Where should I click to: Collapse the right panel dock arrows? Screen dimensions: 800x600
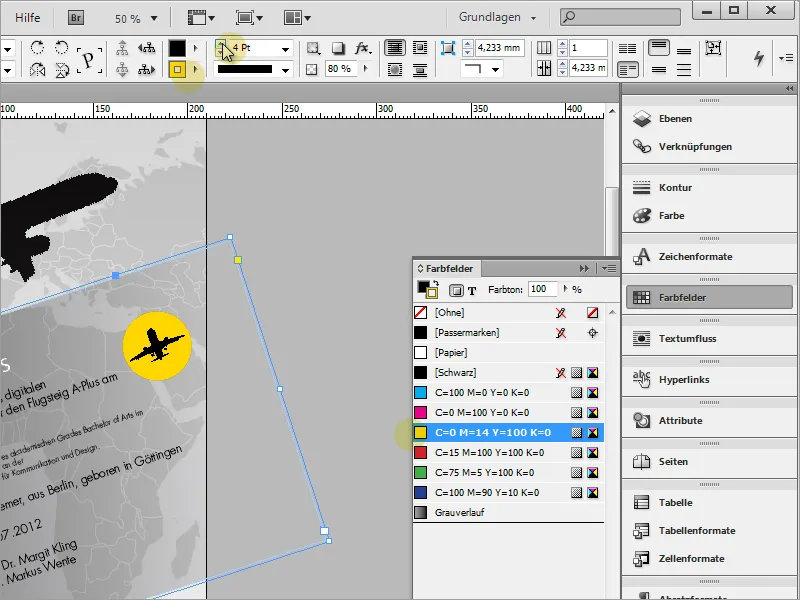tap(790, 89)
